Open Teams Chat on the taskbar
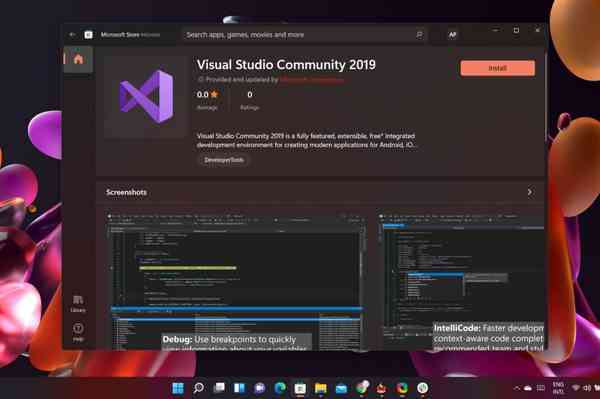Image resolution: width=600 pixels, height=399 pixels. point(260,388)
